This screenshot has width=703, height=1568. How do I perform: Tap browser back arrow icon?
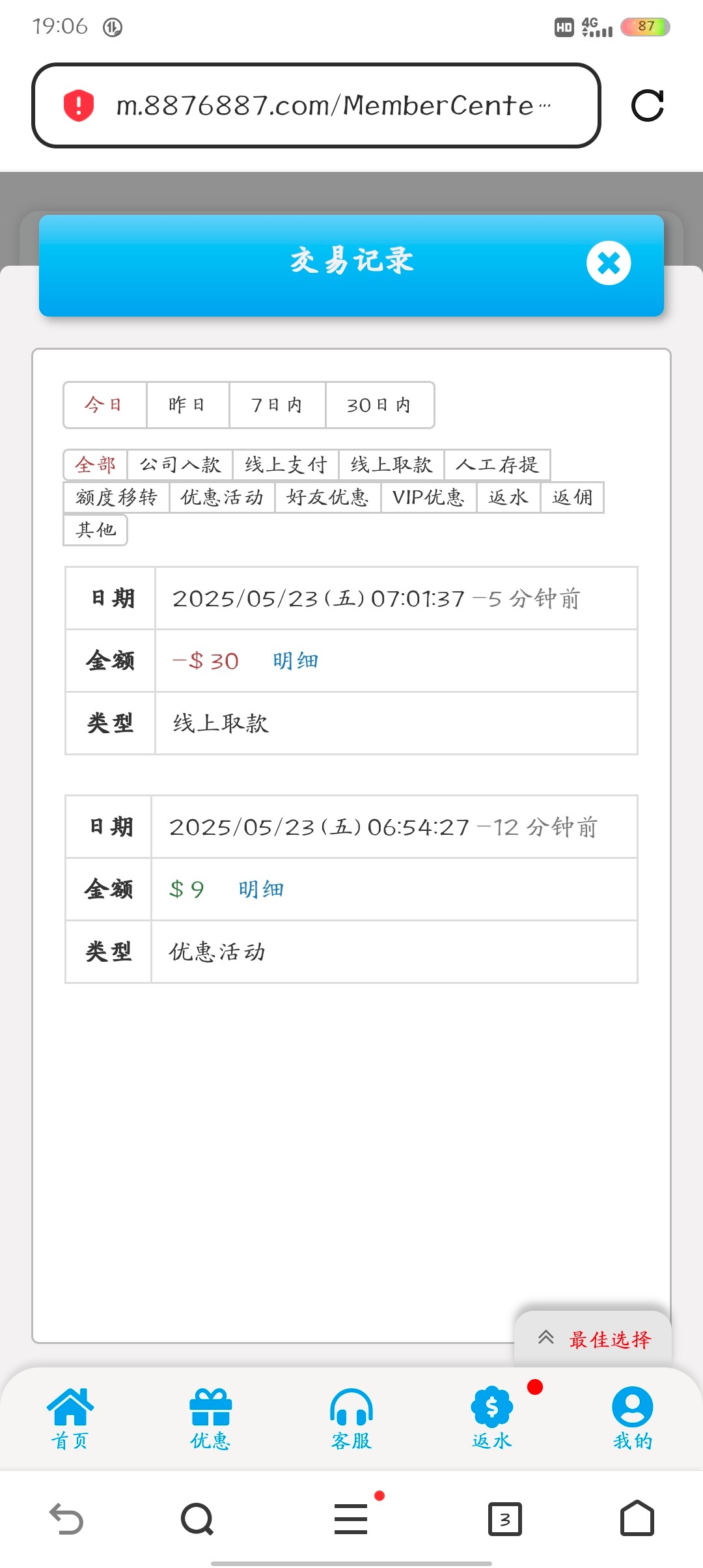coord(66,1519)
